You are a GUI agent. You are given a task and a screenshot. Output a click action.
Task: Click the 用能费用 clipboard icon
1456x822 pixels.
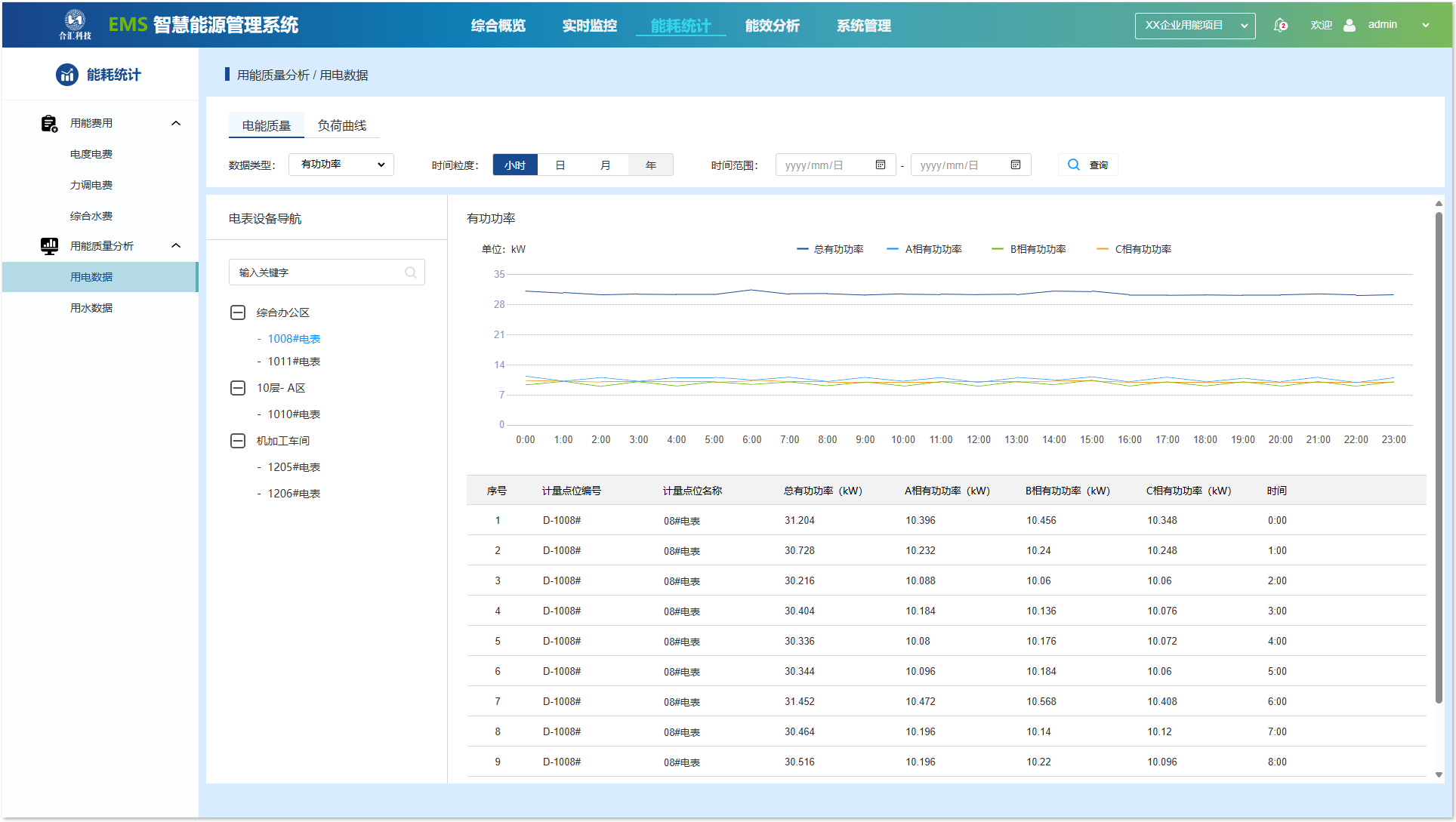coord(49,123)
